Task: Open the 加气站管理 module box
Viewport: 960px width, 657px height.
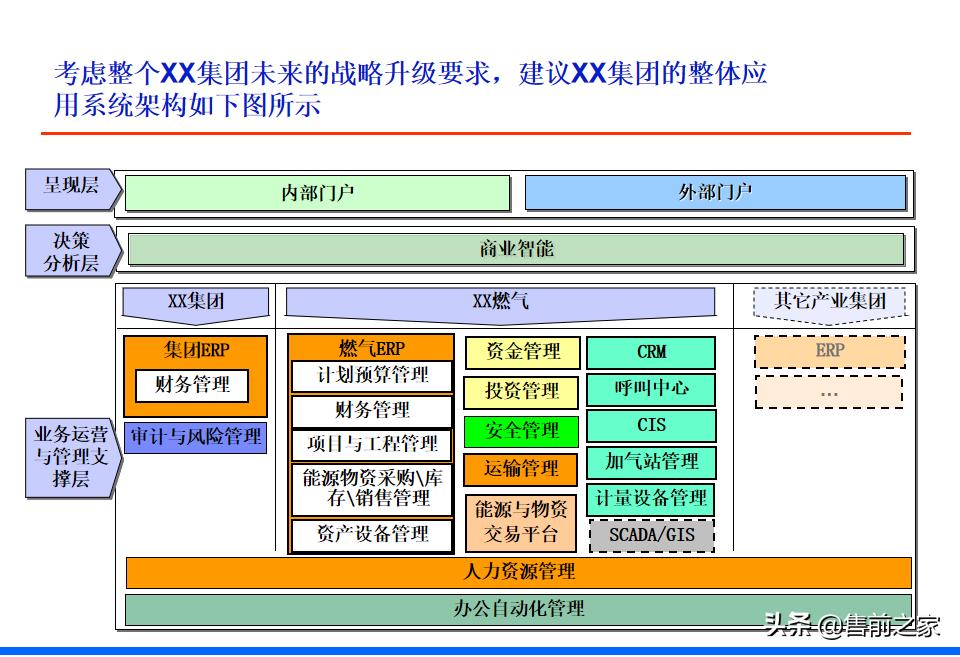Action: coord(651,462)
